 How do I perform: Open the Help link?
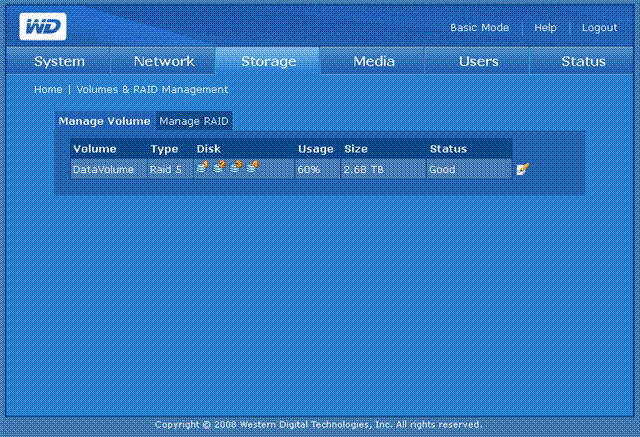[545, 28]
